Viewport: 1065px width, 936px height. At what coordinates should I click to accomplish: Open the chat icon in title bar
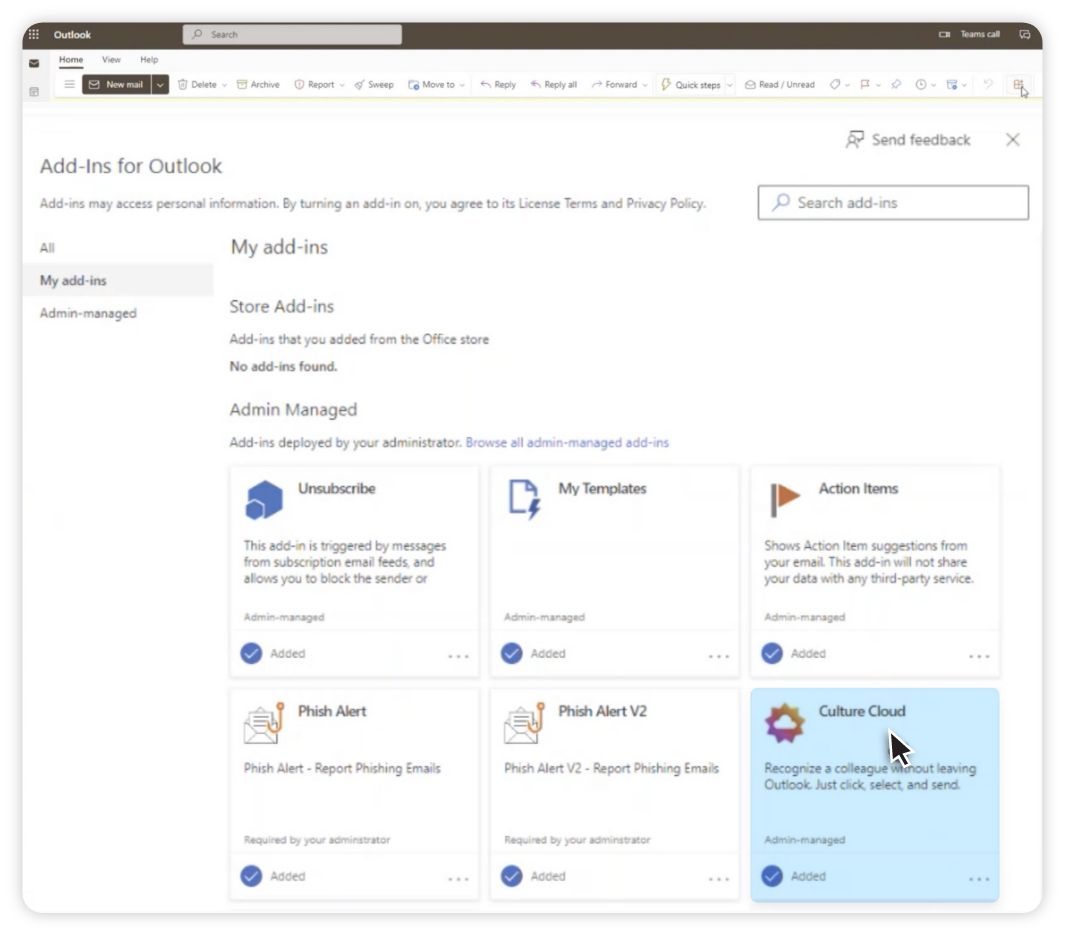coord(1024,34)
